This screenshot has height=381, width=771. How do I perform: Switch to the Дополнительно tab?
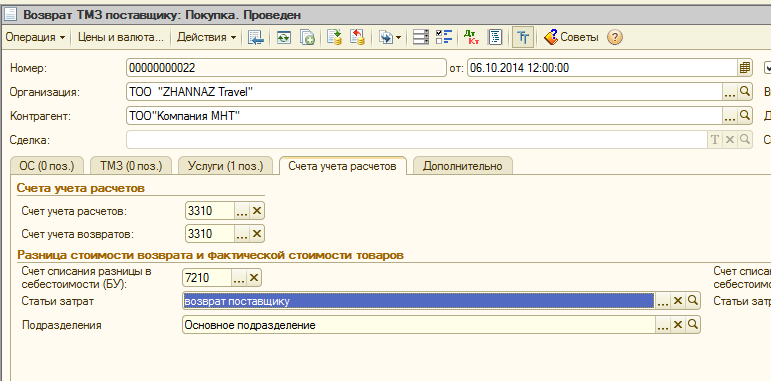[x=463, y=166]
